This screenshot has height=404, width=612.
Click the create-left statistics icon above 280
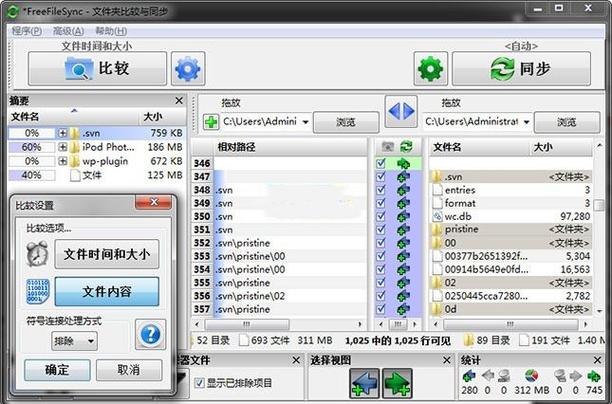[468, 376]
